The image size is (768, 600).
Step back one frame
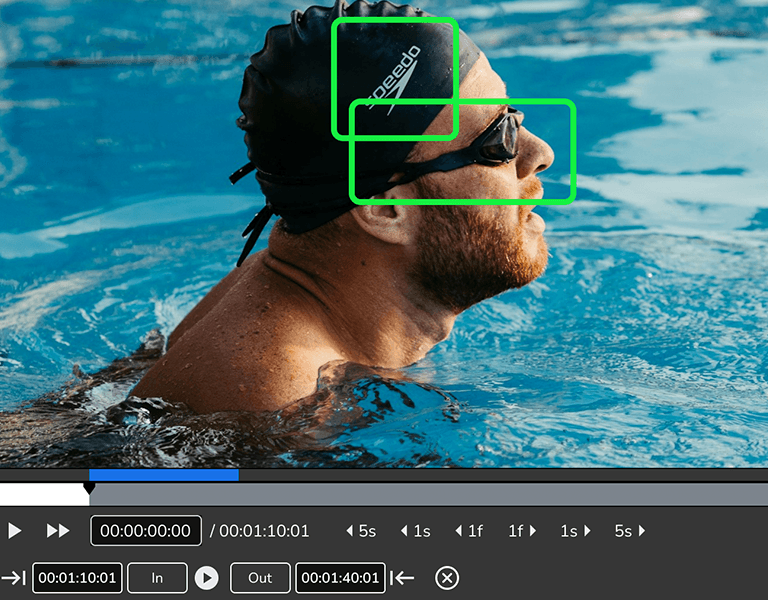click(468, 531)
